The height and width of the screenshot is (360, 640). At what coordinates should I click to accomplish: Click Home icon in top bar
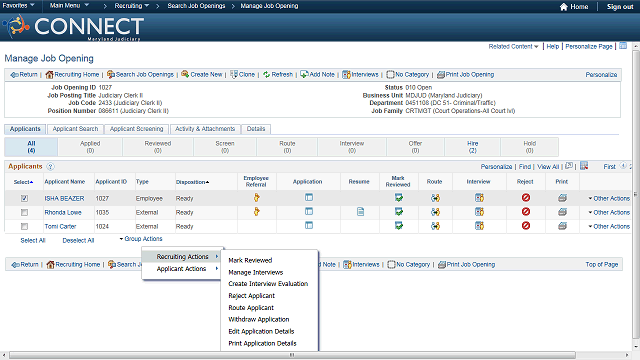click(x=564, y=7)
